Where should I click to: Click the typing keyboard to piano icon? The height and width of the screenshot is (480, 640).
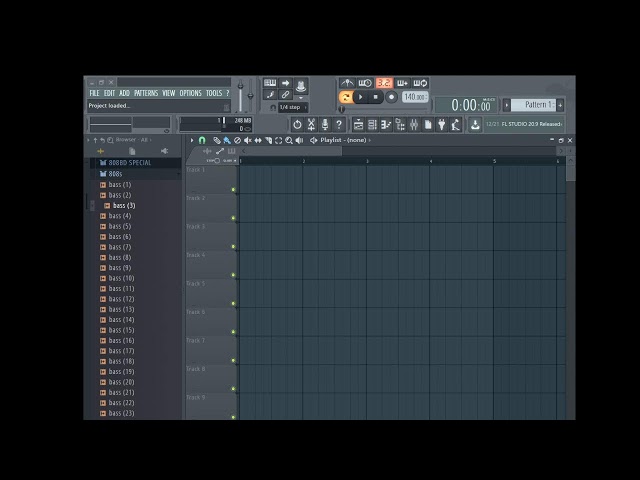[270, 83]
